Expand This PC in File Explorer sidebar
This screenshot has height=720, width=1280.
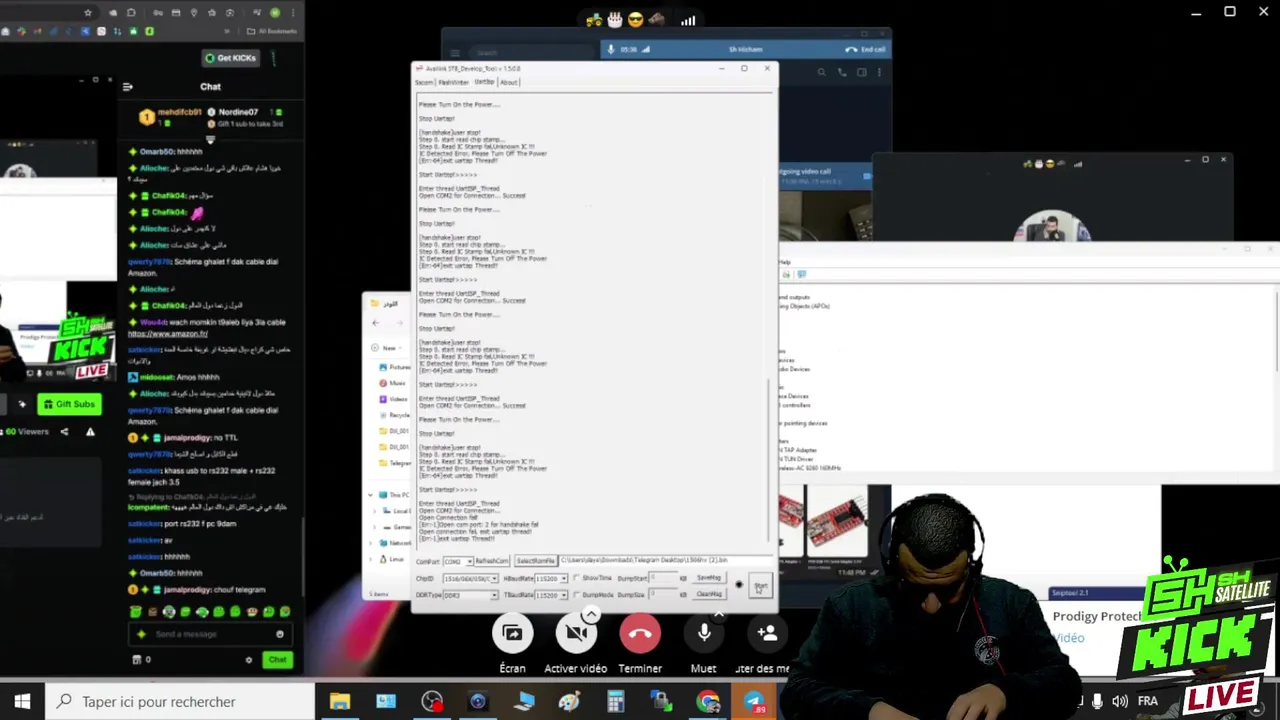point(370,495)
